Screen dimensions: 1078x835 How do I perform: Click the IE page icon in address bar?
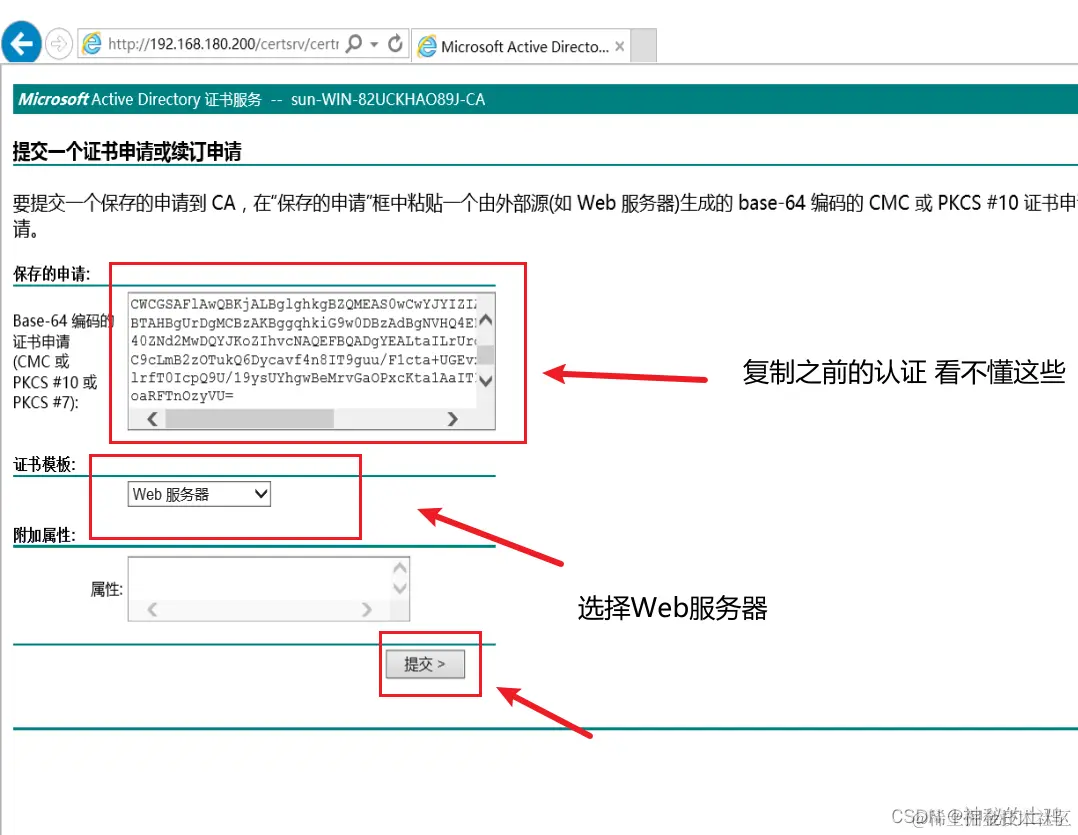[x=91, y=44]
